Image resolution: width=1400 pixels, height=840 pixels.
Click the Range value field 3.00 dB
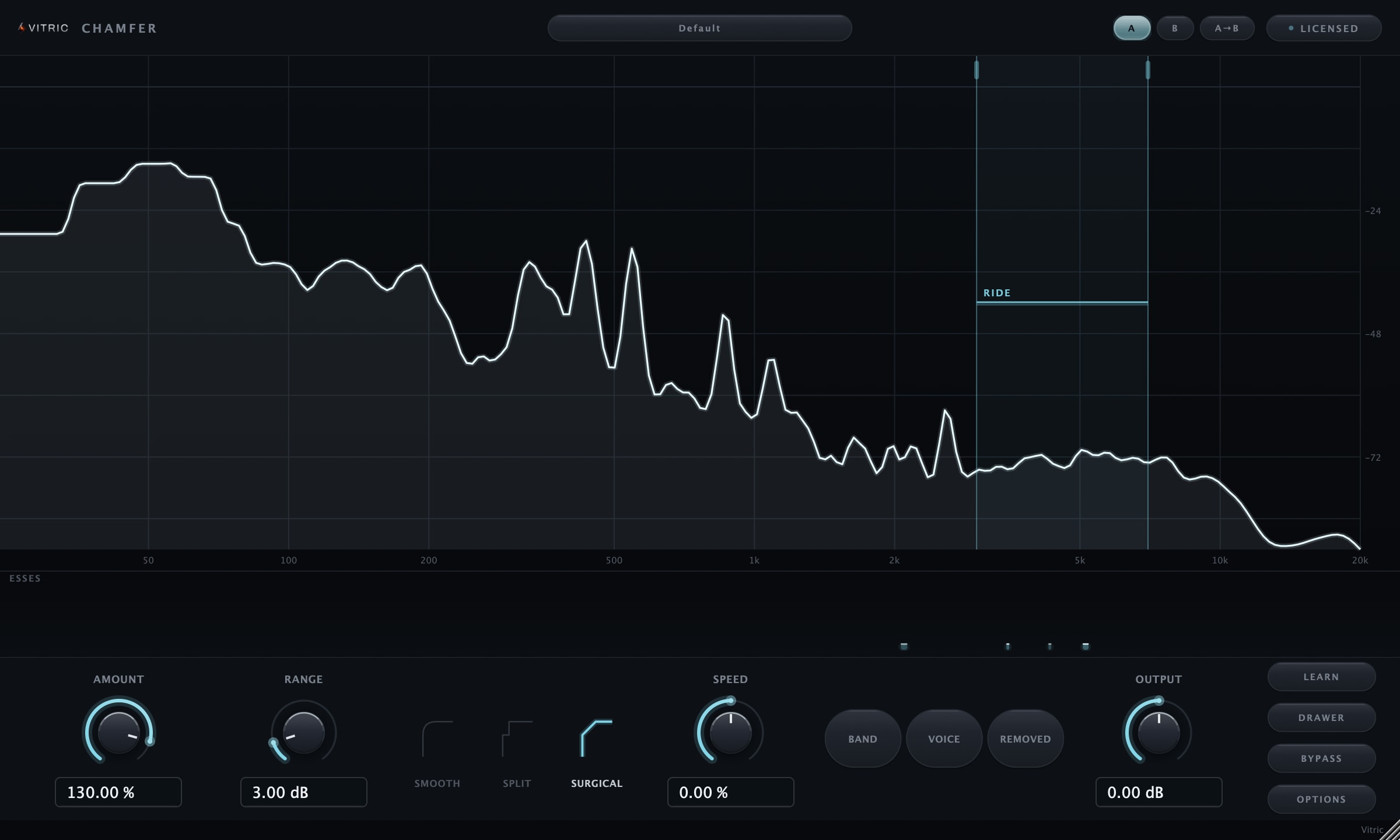(304, 792)
